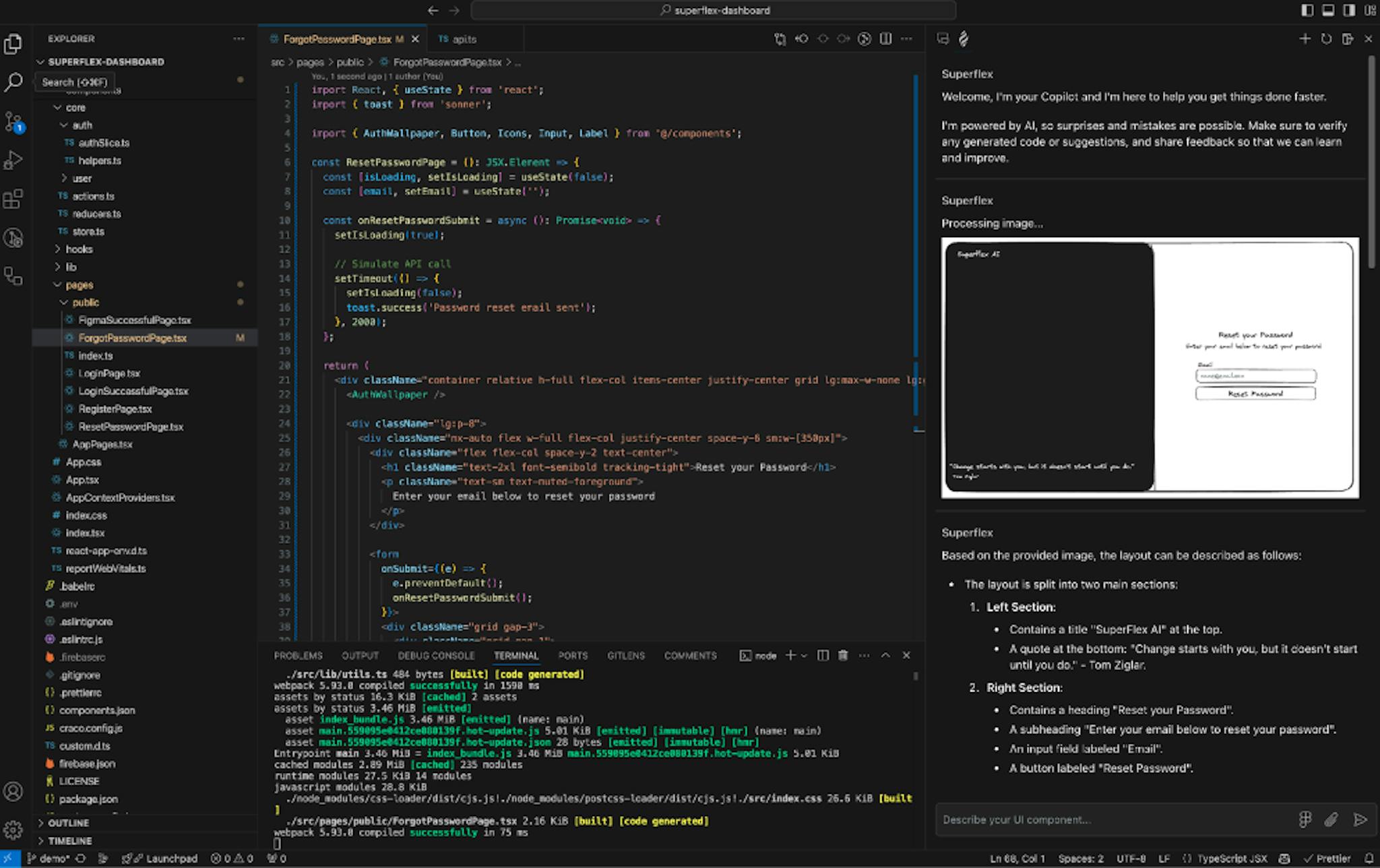Select the apits editor tab
Image resolution: width=1380 pixels, height=868 pixels.
tap(464, 39)
